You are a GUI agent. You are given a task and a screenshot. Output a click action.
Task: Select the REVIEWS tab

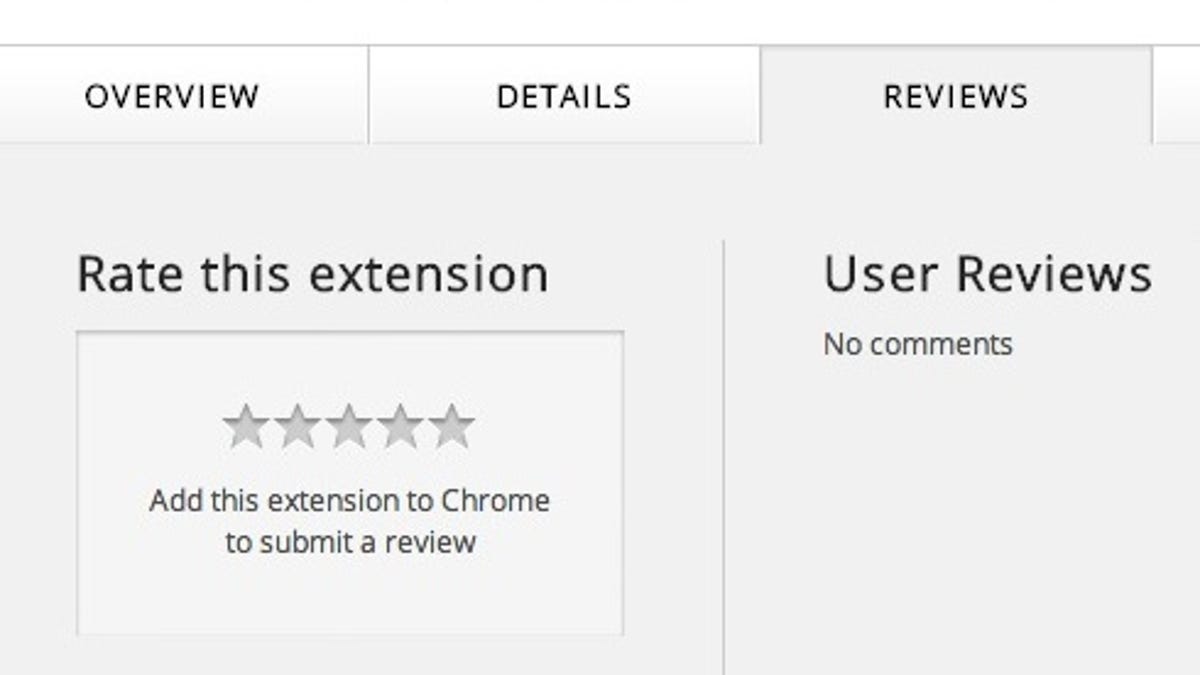(956, 96)
